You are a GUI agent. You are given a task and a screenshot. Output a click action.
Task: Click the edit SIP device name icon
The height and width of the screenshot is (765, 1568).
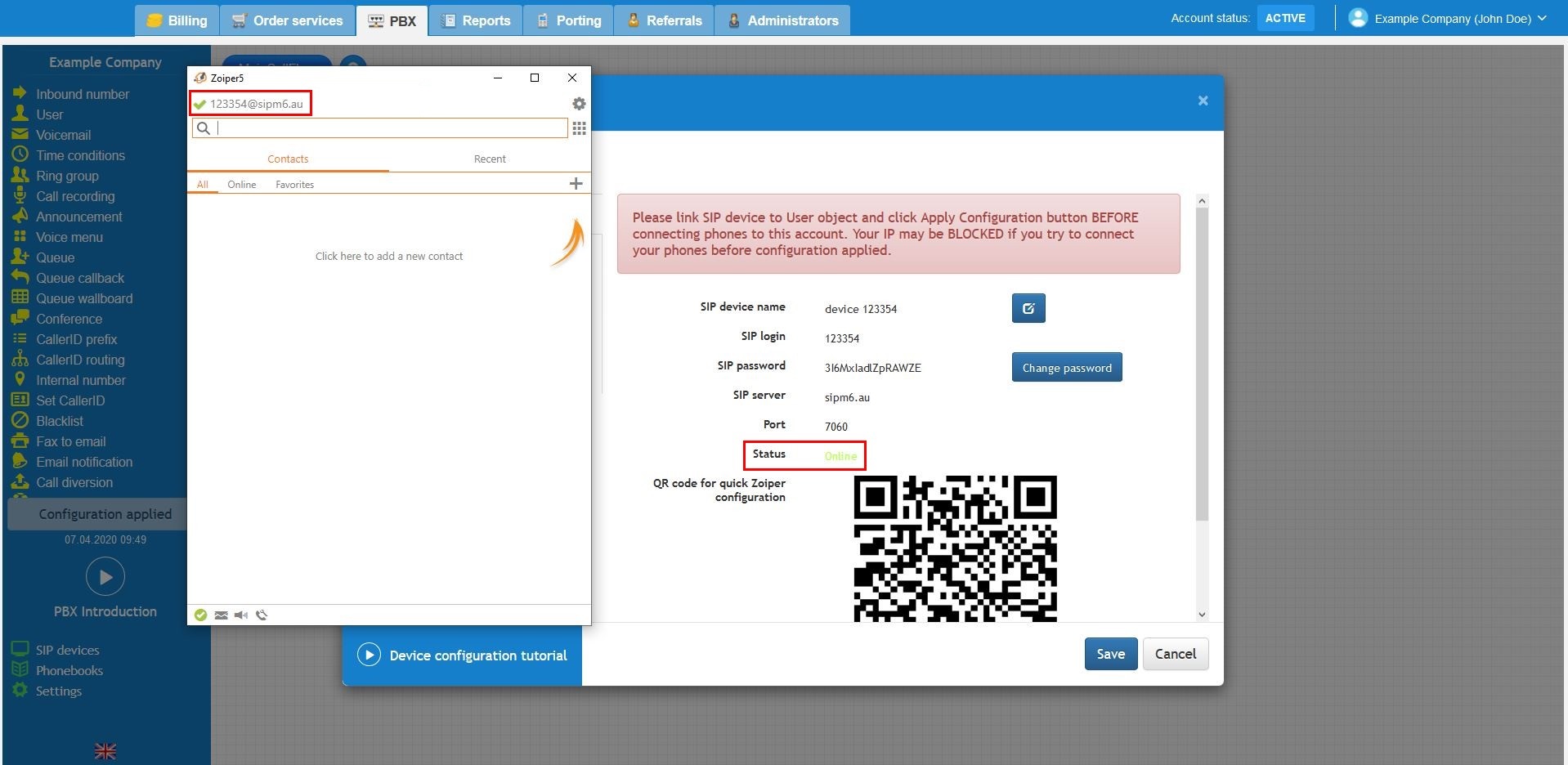click(1028, 308)
